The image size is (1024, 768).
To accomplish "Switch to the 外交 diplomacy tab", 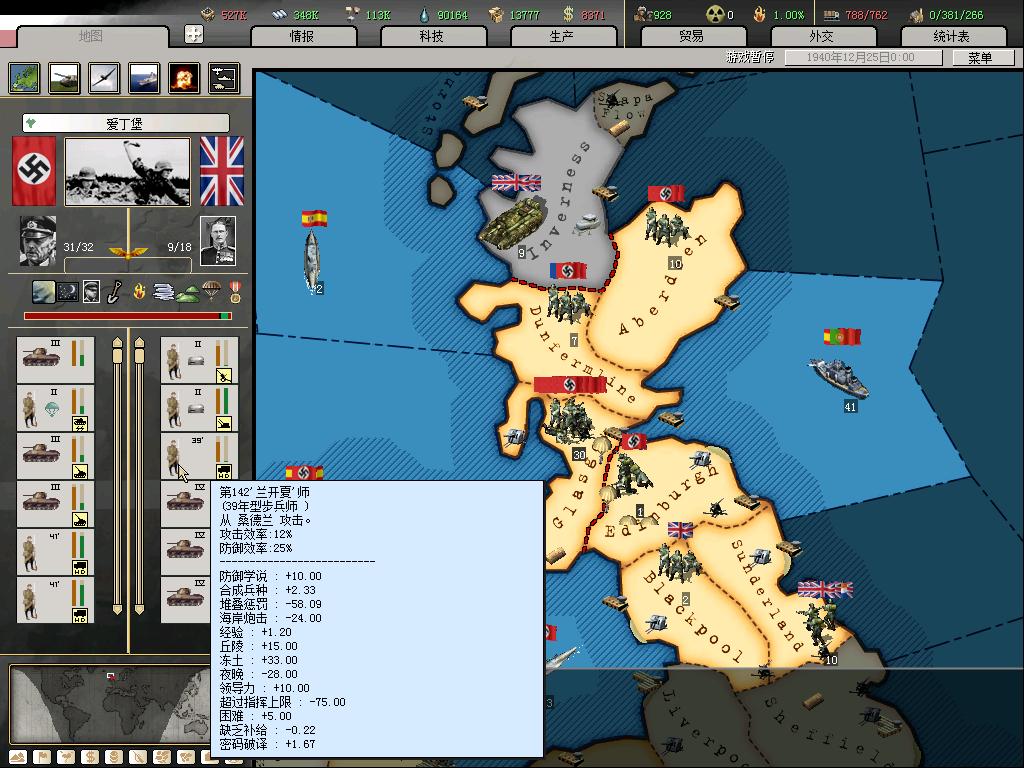I will click(822, 37).
